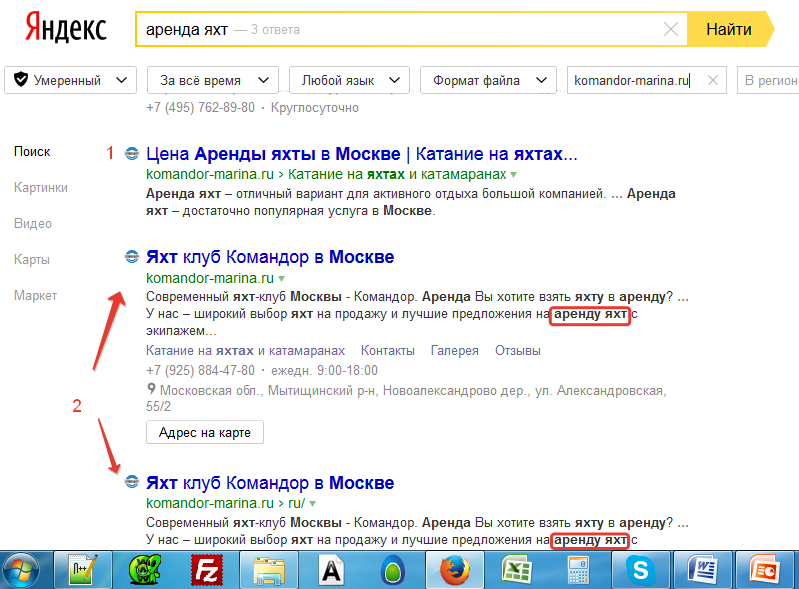
Task: Open the middle Яхт клуб Командор в Москве result
Action: click(270, 257)
